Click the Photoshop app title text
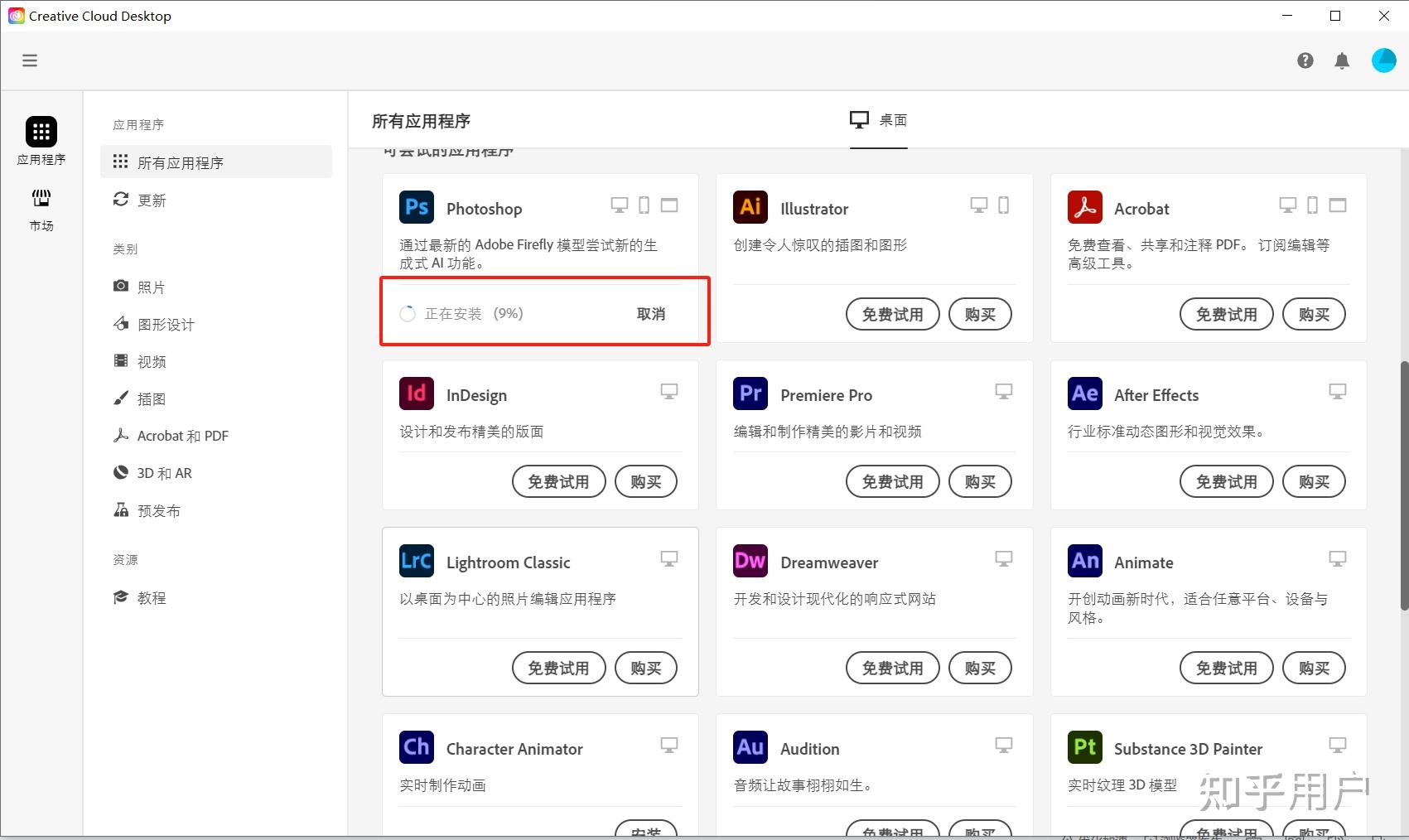Viewport: 1409px width, 840px height. click(485, 209)
